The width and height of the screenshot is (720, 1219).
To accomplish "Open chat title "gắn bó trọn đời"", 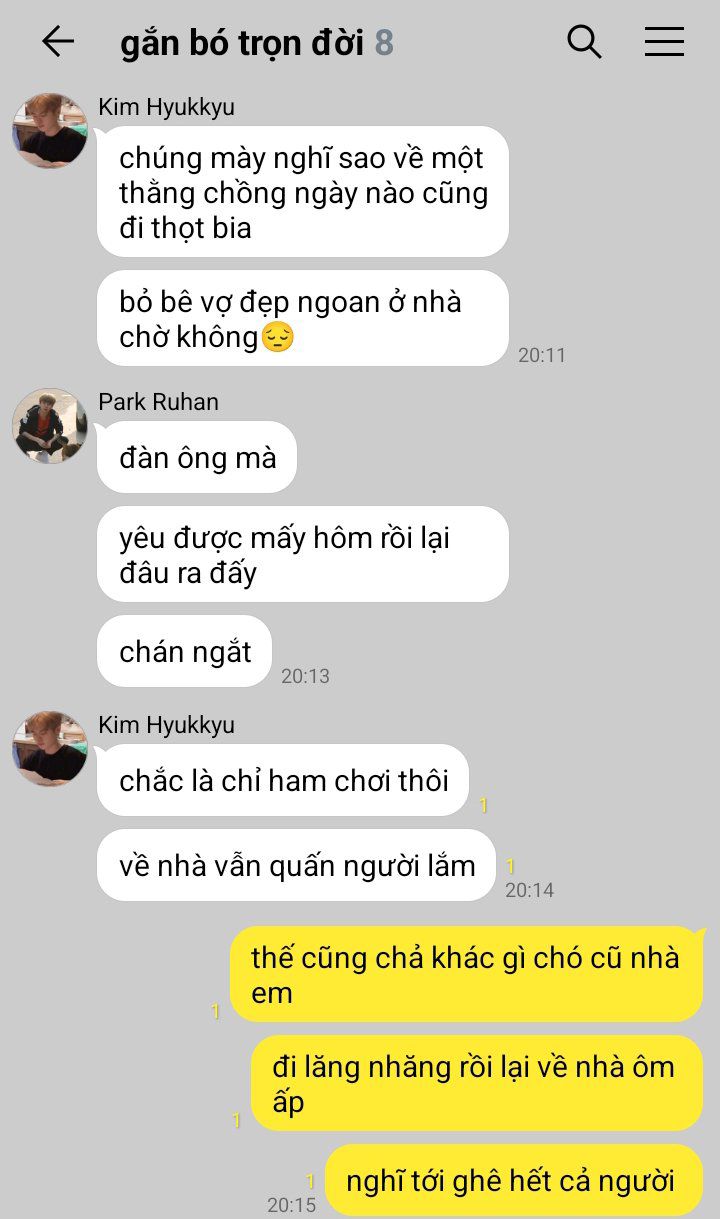I will [x=242, y=43].
